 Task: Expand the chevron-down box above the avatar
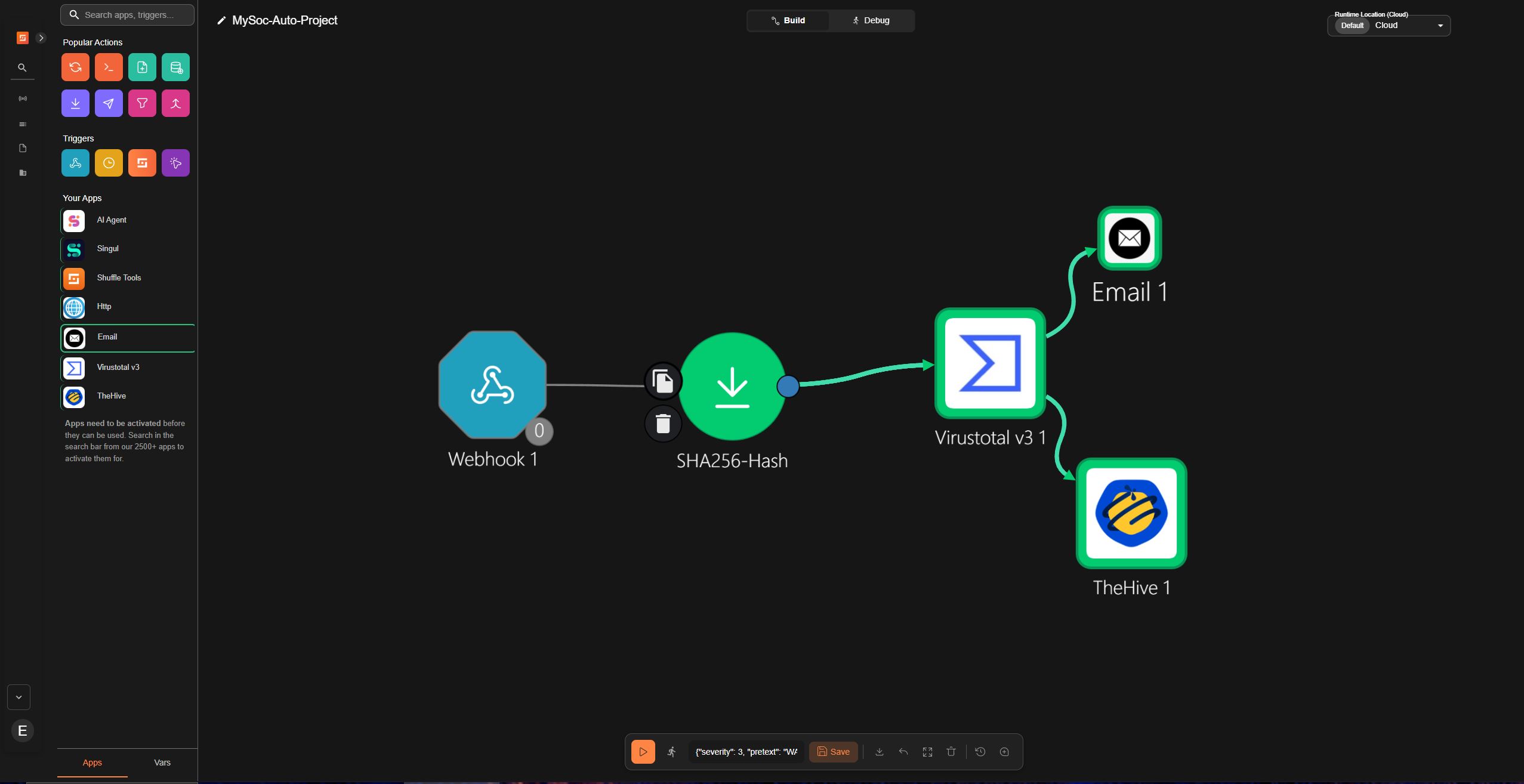(x=18, y=697)
